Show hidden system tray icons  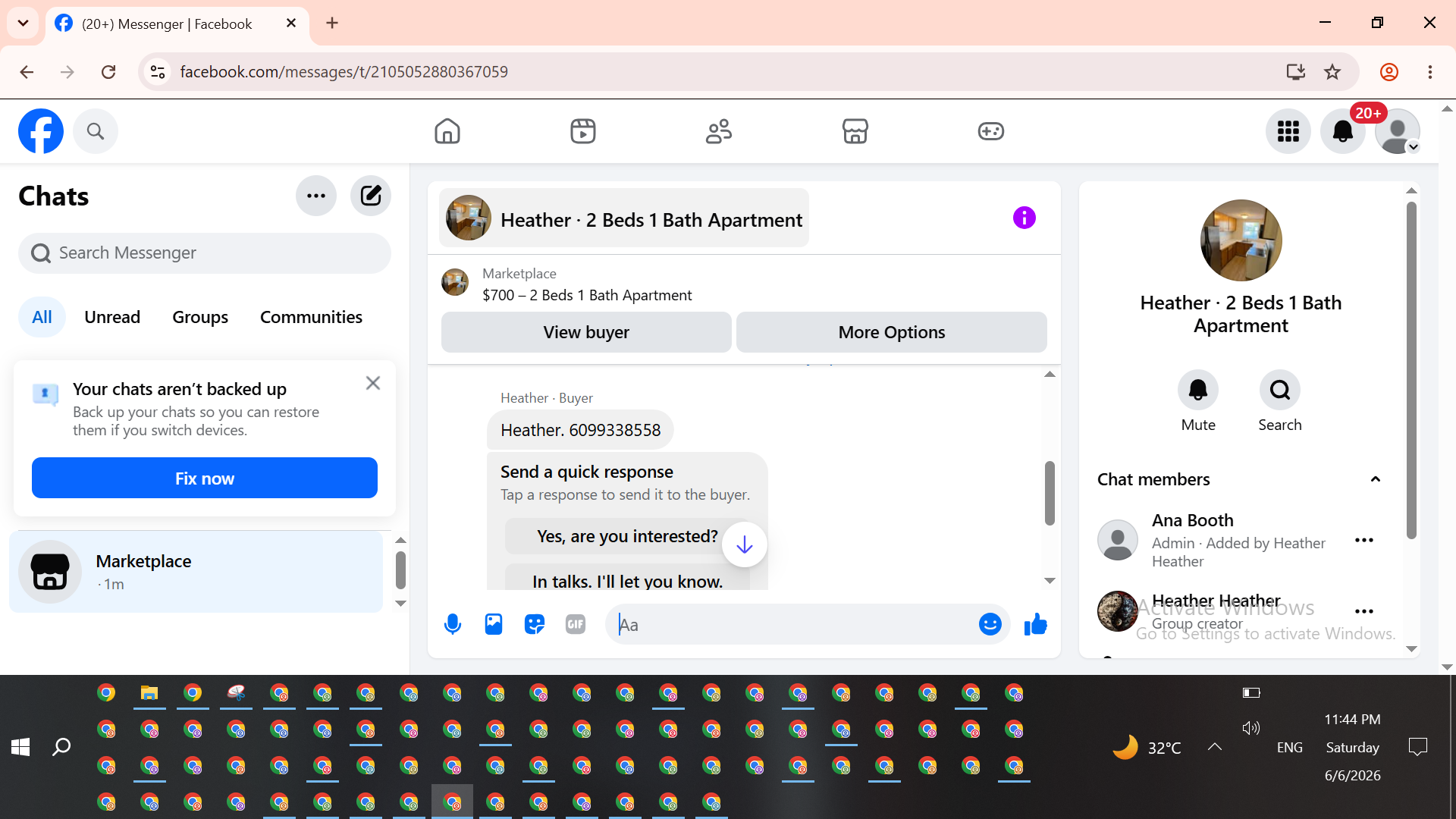click(x=1215, y=747)
